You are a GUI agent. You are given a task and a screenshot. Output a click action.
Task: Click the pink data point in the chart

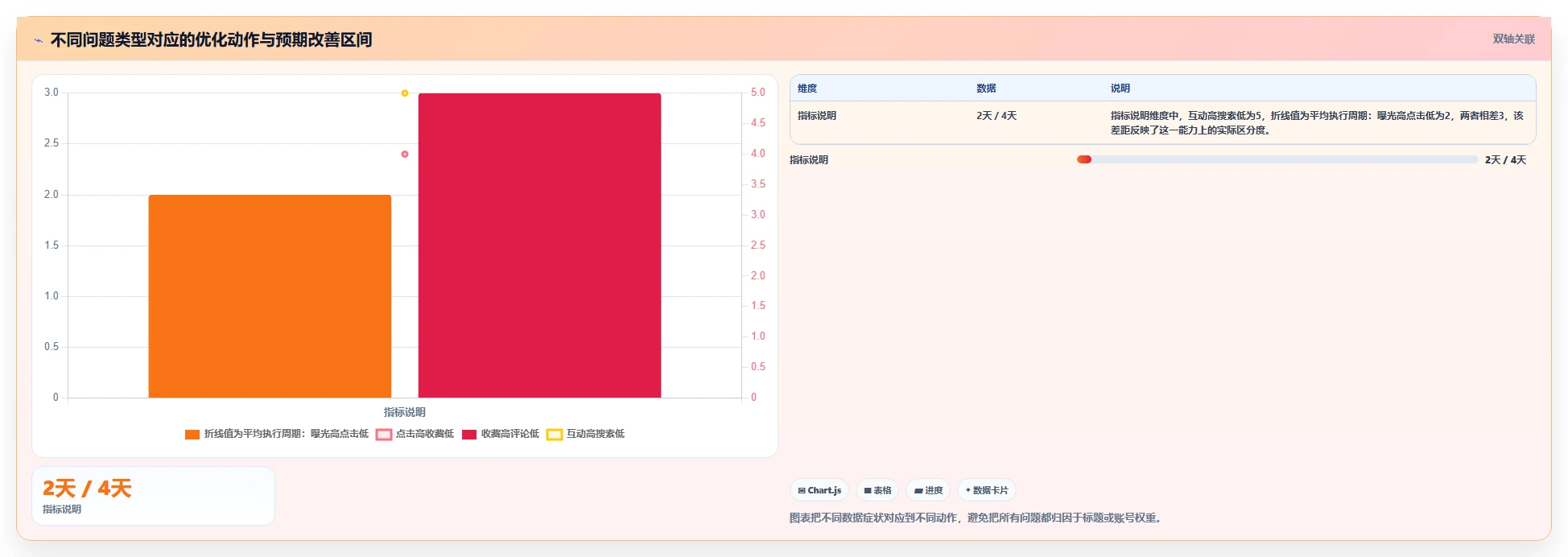tap(405, 154)
